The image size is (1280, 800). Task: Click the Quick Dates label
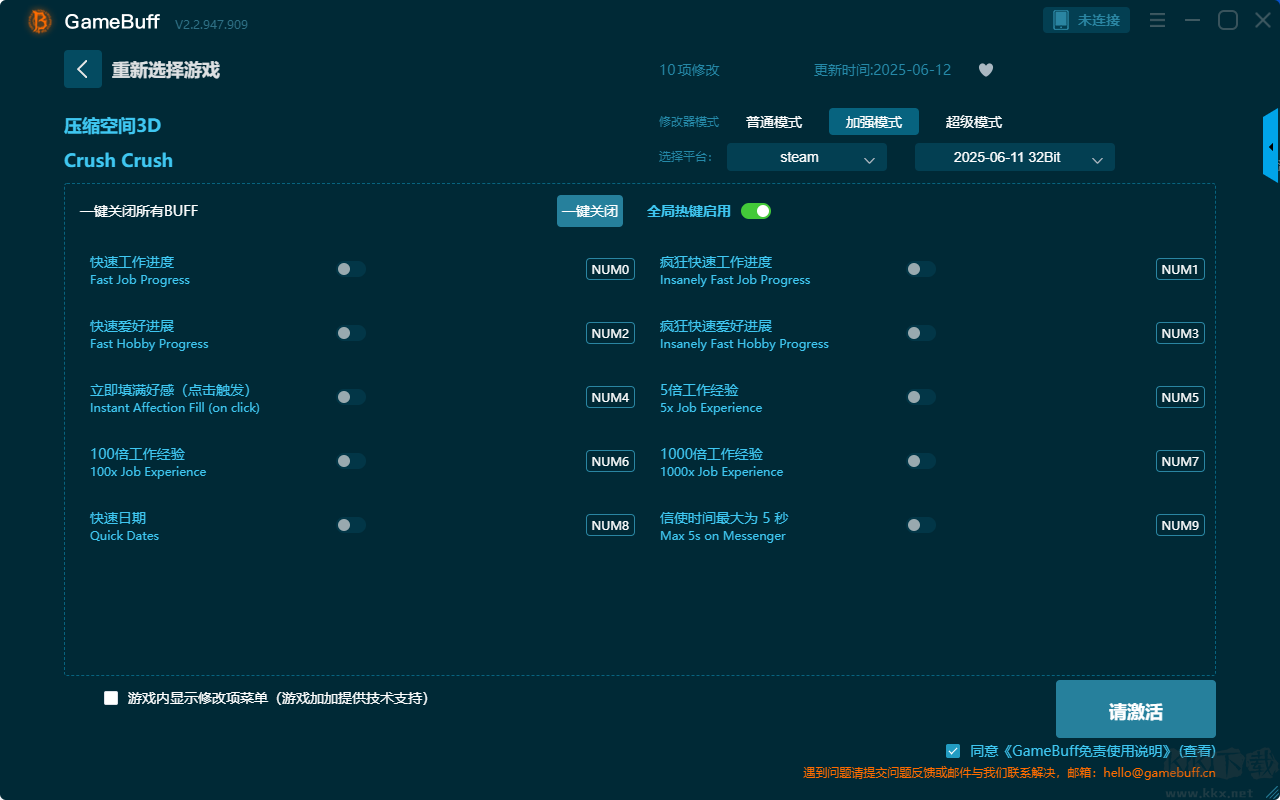pyautogui.click(x=124, y=536)
